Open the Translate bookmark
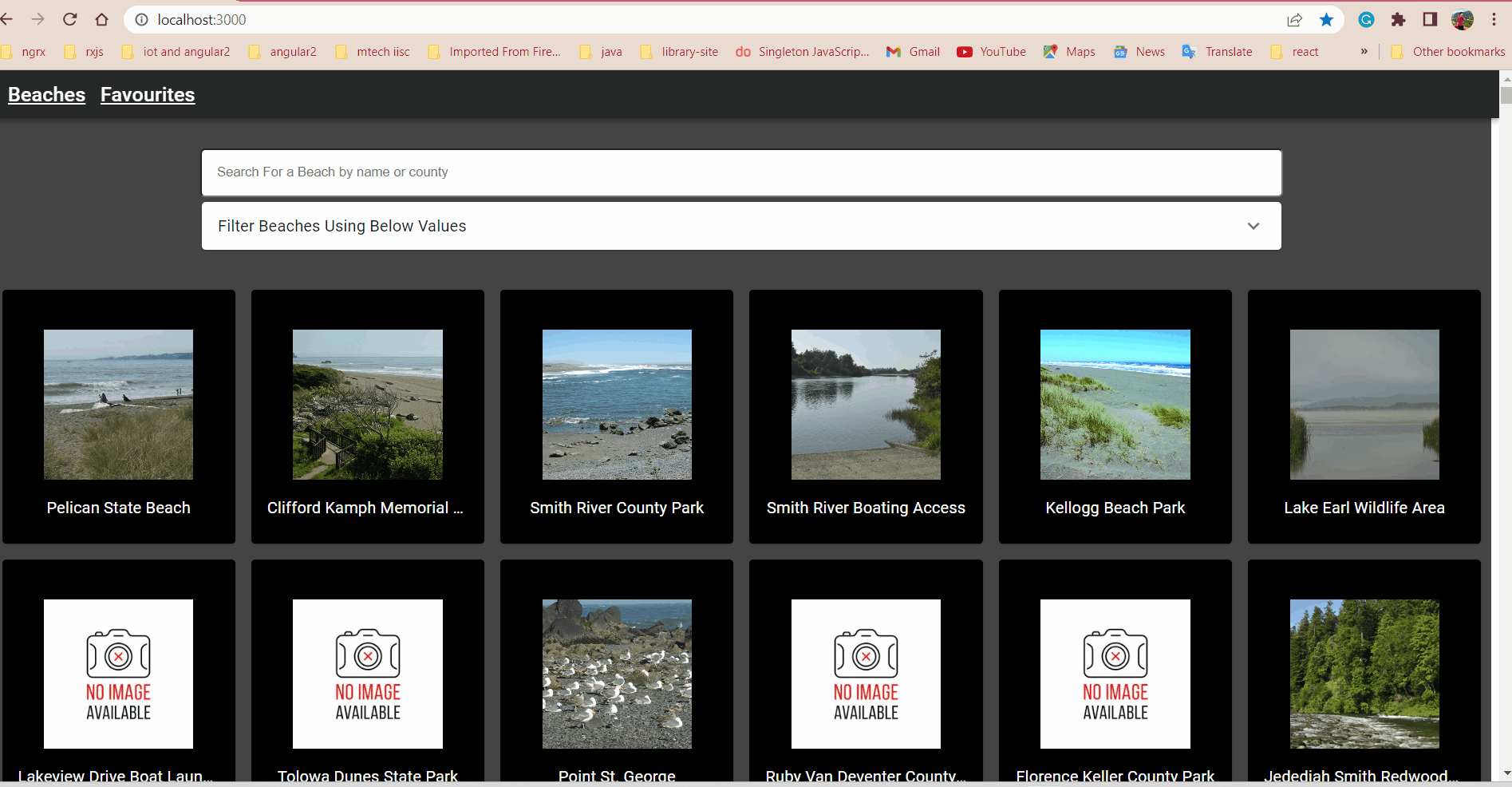This screenshot has height=787, width=1512. (x=1218, y=52)
